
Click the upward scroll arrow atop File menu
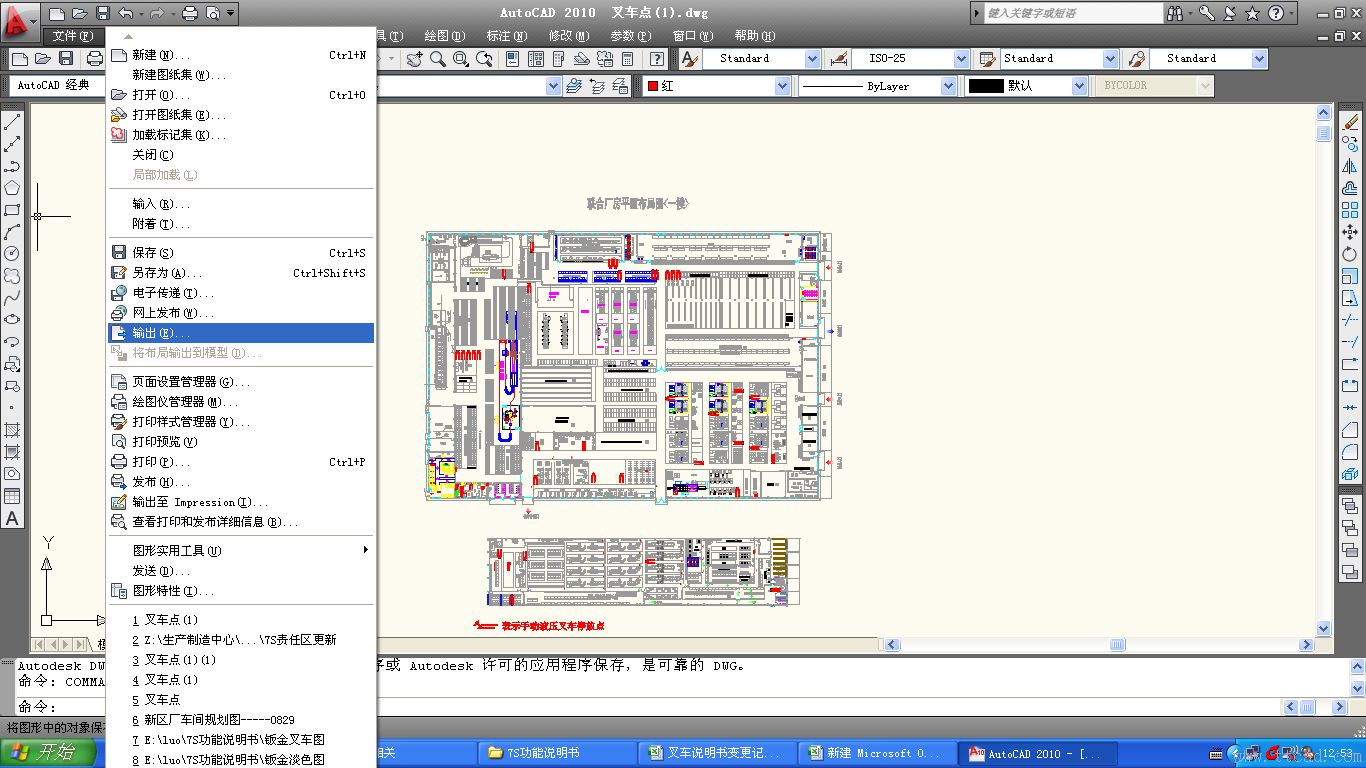tap(128, 37)
